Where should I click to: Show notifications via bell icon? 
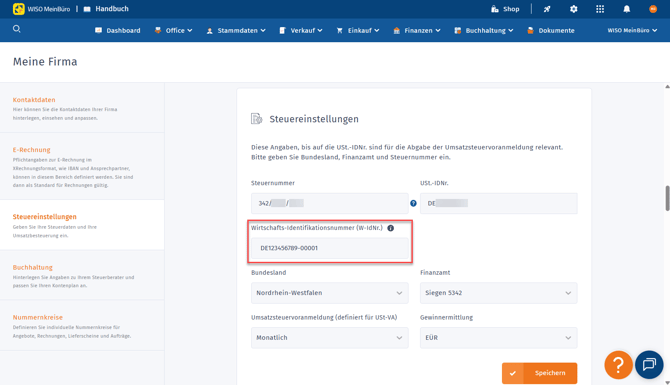(626, 9)
